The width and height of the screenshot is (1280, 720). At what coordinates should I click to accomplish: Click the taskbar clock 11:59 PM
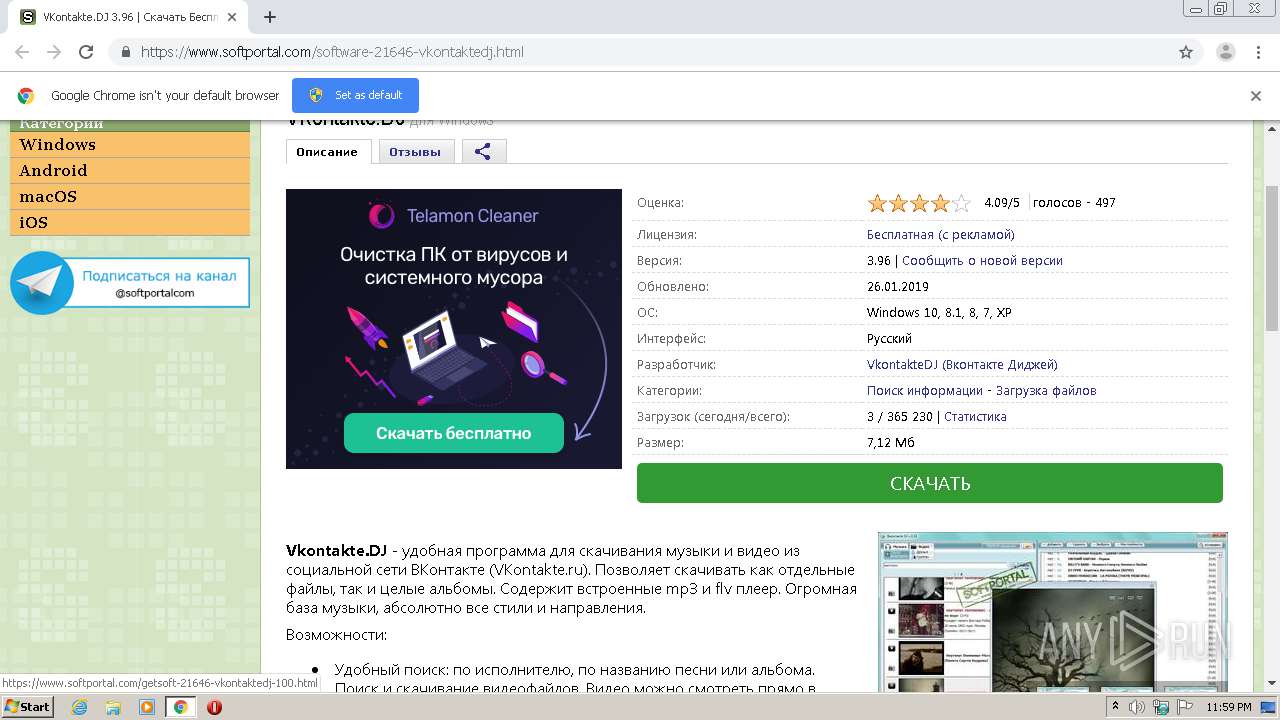point(1229,707)
